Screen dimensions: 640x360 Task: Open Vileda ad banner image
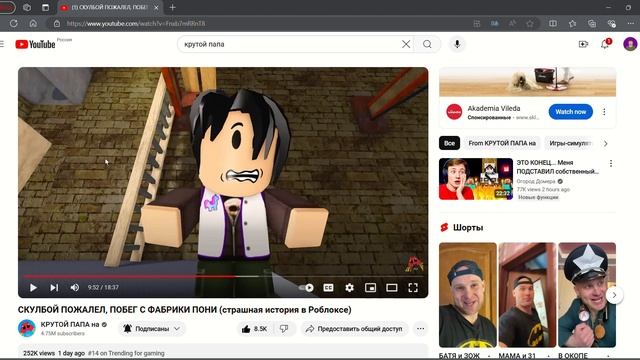pos(527,82)
